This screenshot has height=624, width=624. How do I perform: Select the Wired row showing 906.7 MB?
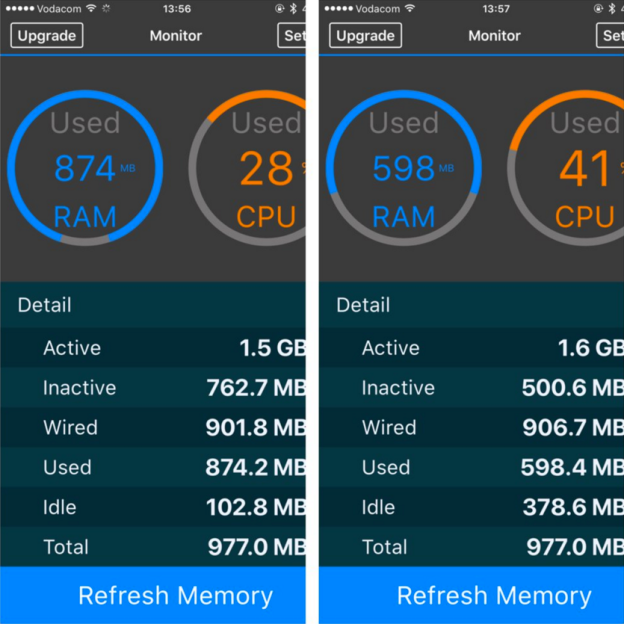click(471, 428)
